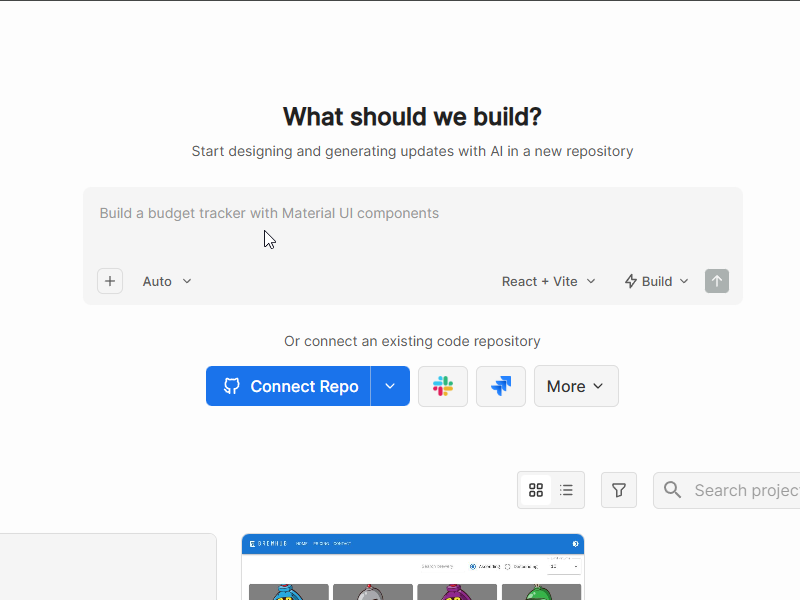Image resolution: width=800 pixels, height=600 pixels.
Task: Switch to grid view
Action: click(536, 490)
